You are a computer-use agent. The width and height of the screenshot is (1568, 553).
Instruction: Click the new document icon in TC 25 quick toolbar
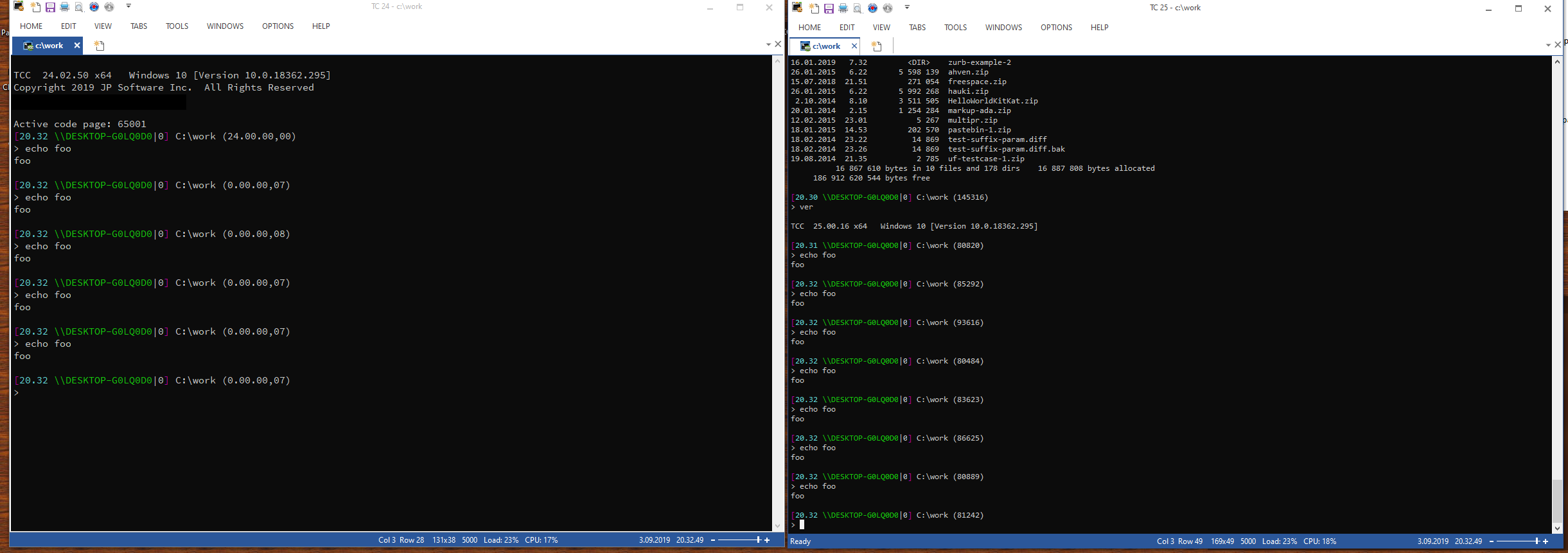pyautogui.click(x=815, y=8)
